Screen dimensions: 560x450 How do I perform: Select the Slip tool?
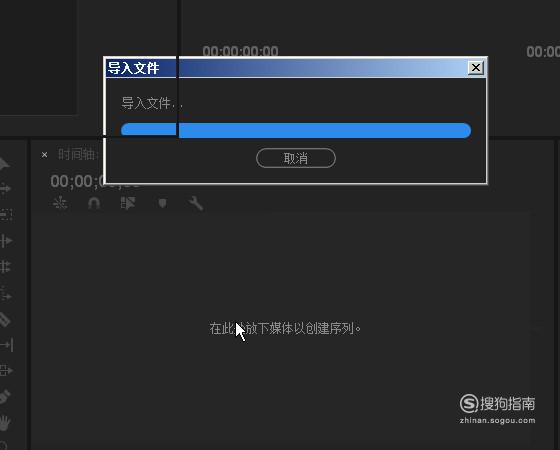click(6, 345)
